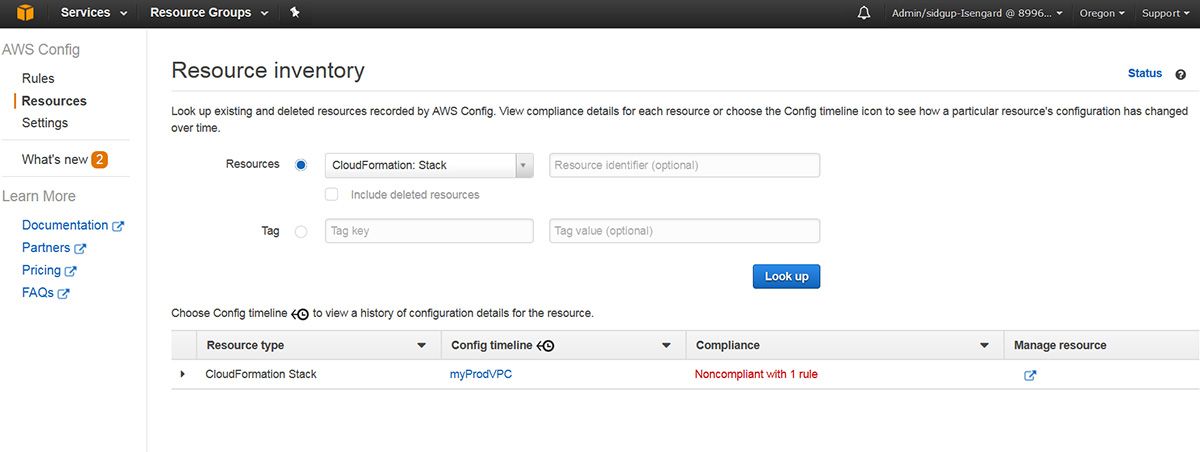Image resolution: width=1200 pixels, height=452 pixels.
Task: Click the Documentation external link icon
Action: 118,226
